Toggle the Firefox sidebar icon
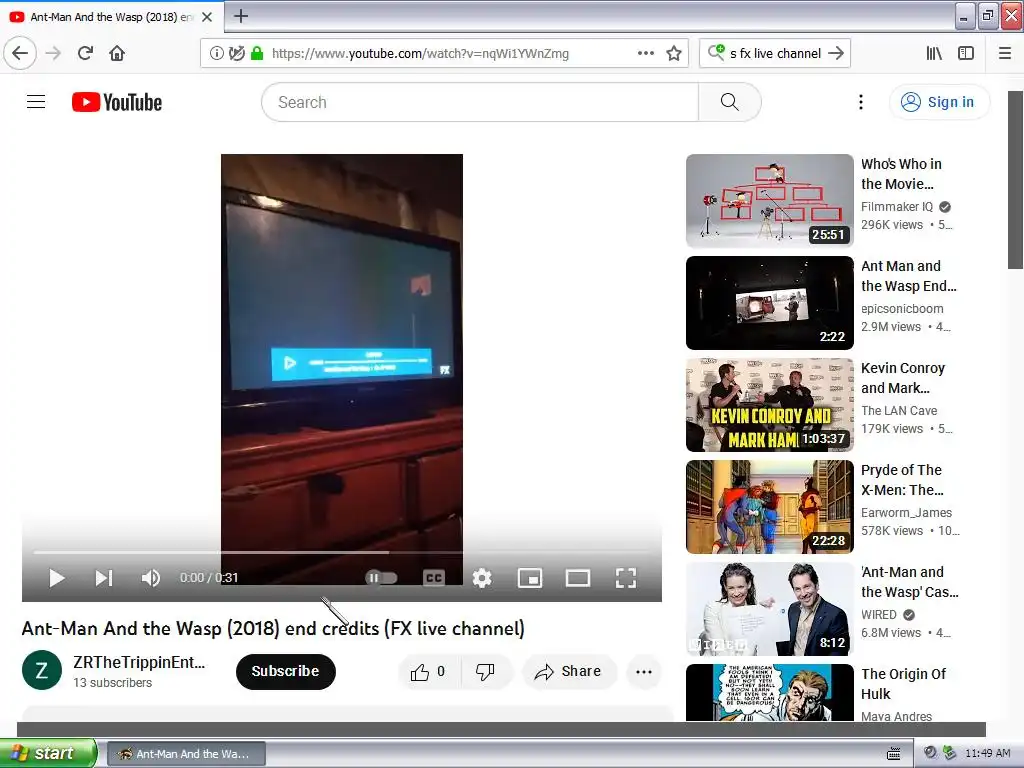1024x768 pixels. pyautogui.click(x=966, y=53)
